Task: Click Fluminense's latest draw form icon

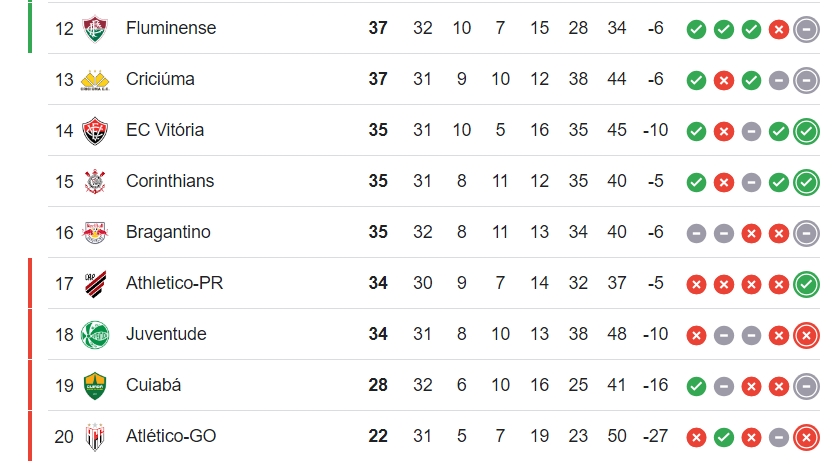Action: (806, 29)
